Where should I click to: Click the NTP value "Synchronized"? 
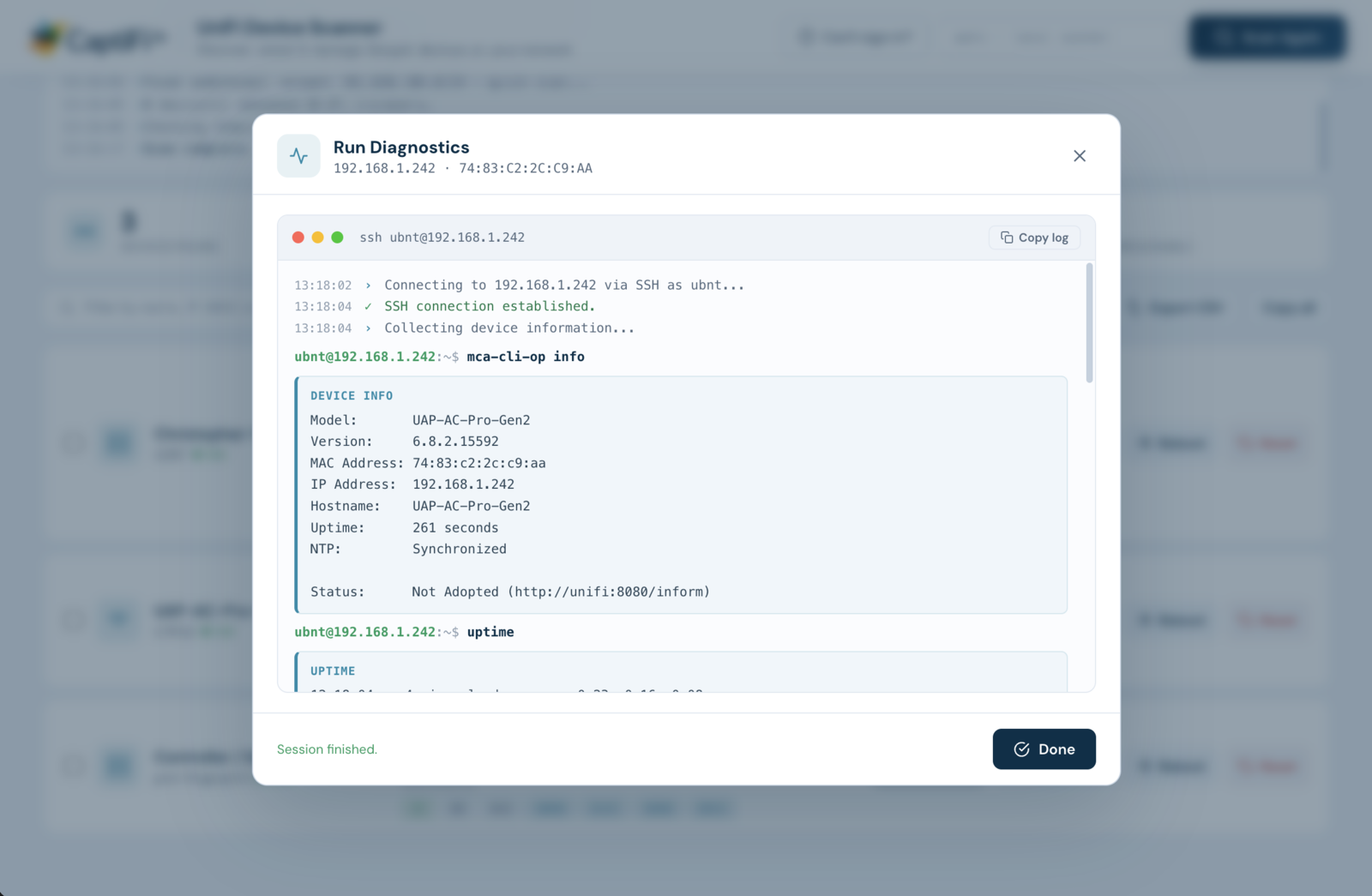point(460,549)
